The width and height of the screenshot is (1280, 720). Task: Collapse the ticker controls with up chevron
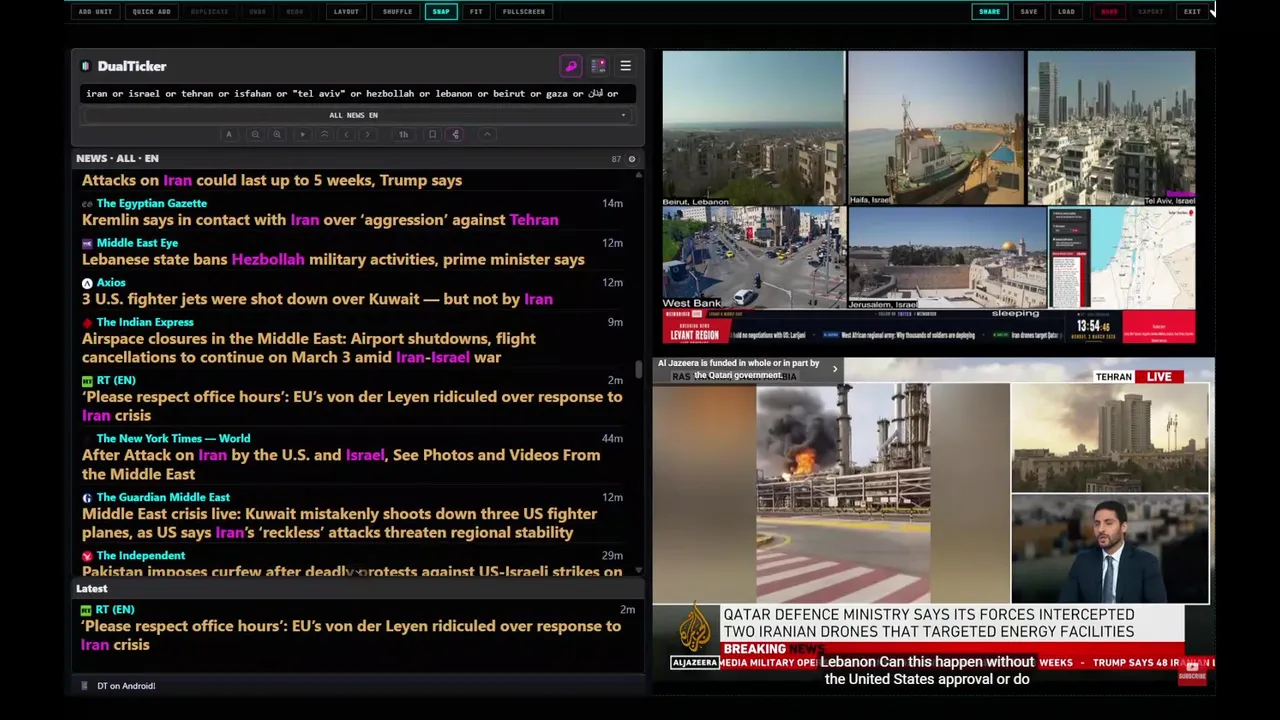click(487, 134)
